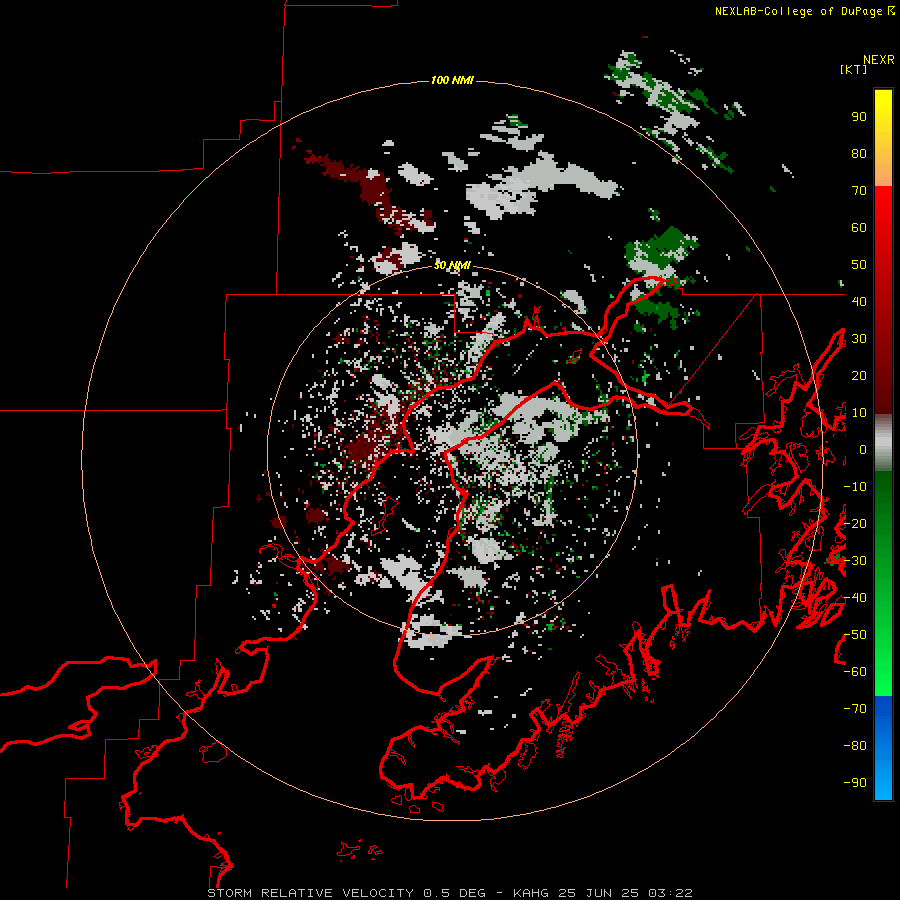Click the 40 value on velocity scale
The height and width of the screenshot is (900, 900).
(x=859, y=301)
